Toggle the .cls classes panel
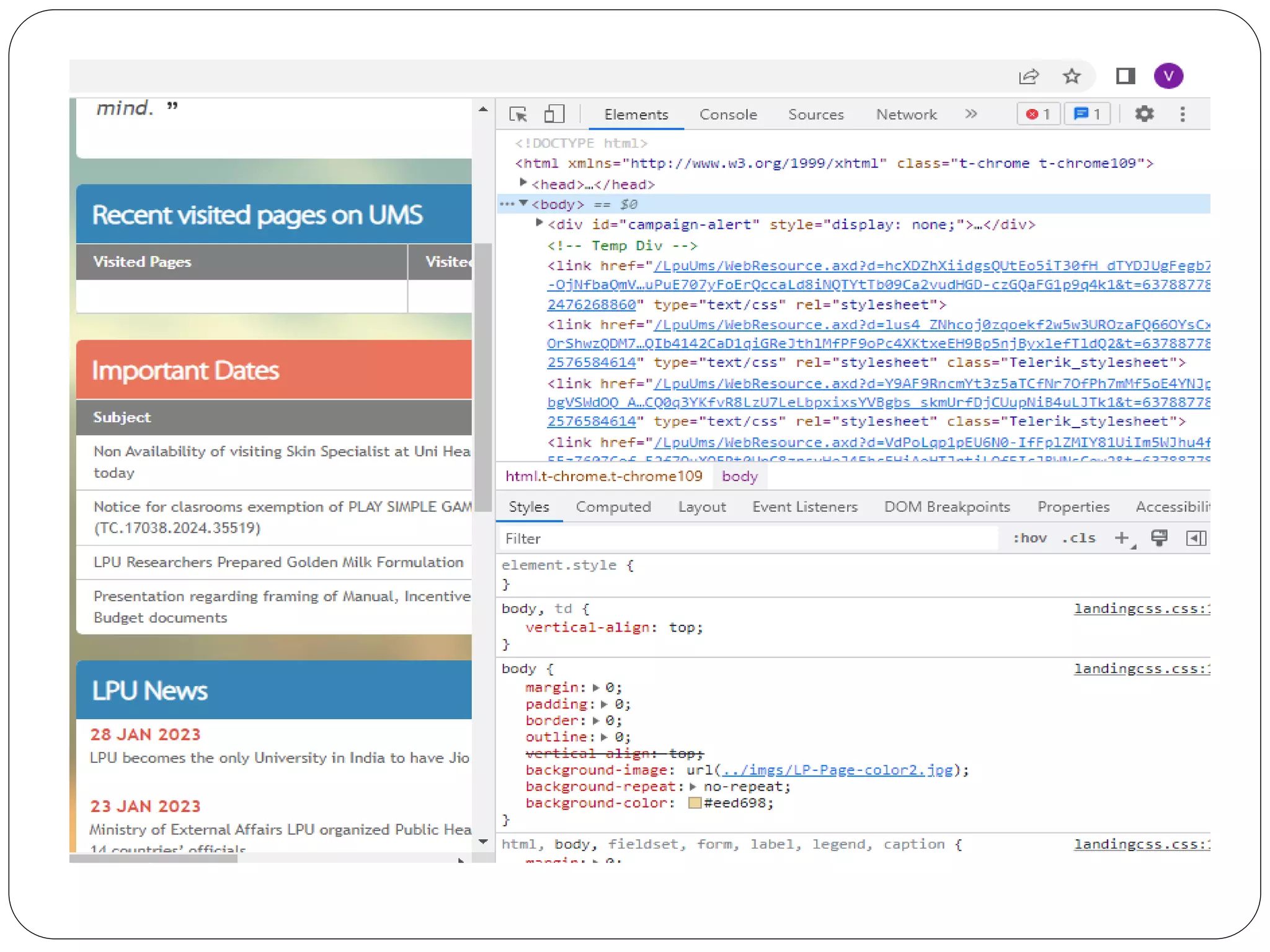1270x952 pixels. (1078, 538)
